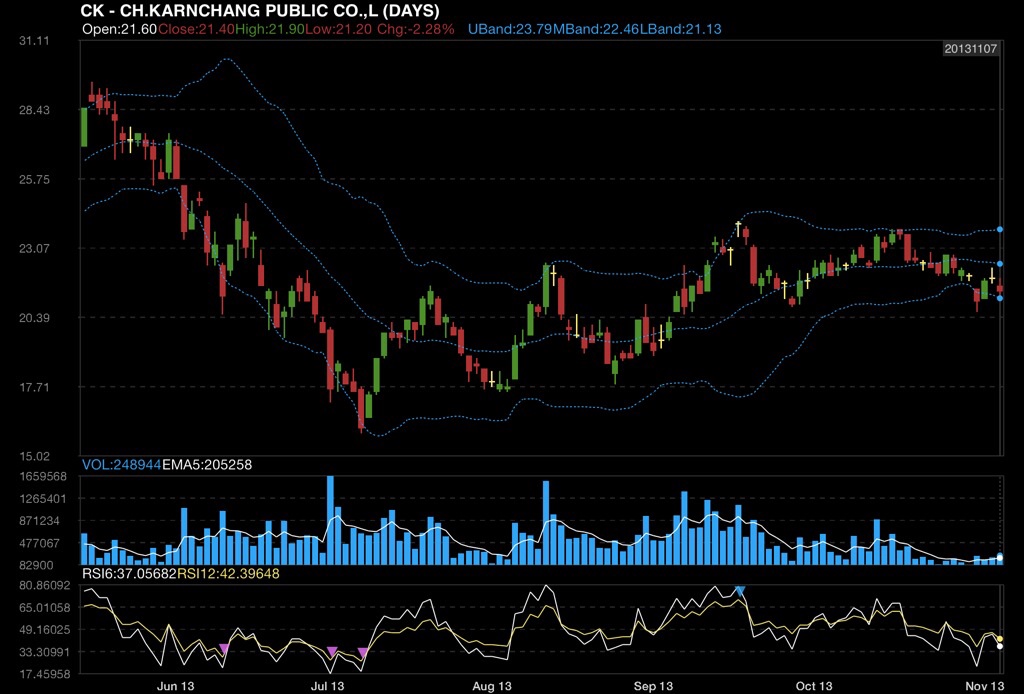Click the 31.11 price axis label
Screen dimensions: 1024x694
coord(34,41)
